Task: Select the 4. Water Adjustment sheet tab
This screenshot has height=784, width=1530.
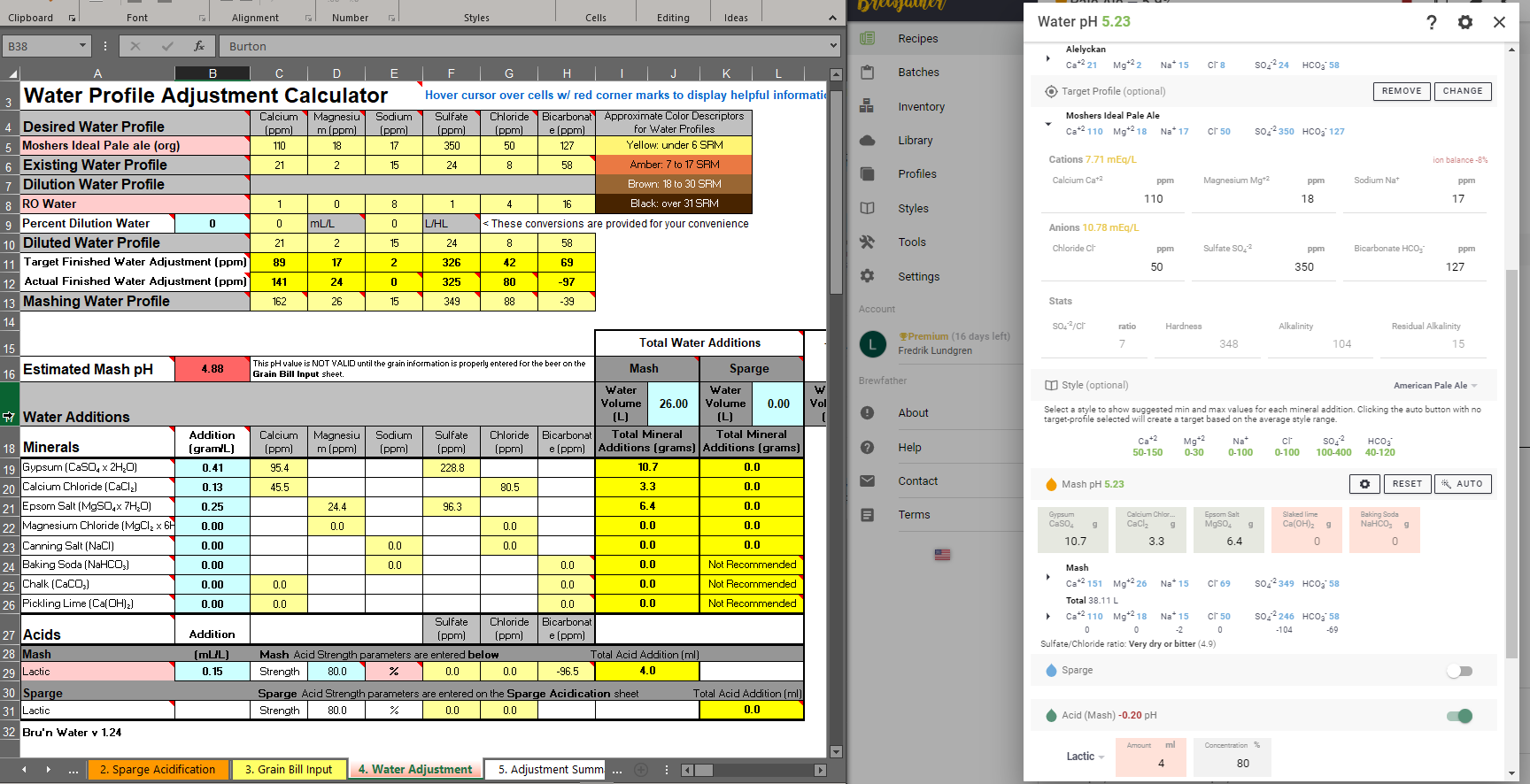Action: [415, 770]
